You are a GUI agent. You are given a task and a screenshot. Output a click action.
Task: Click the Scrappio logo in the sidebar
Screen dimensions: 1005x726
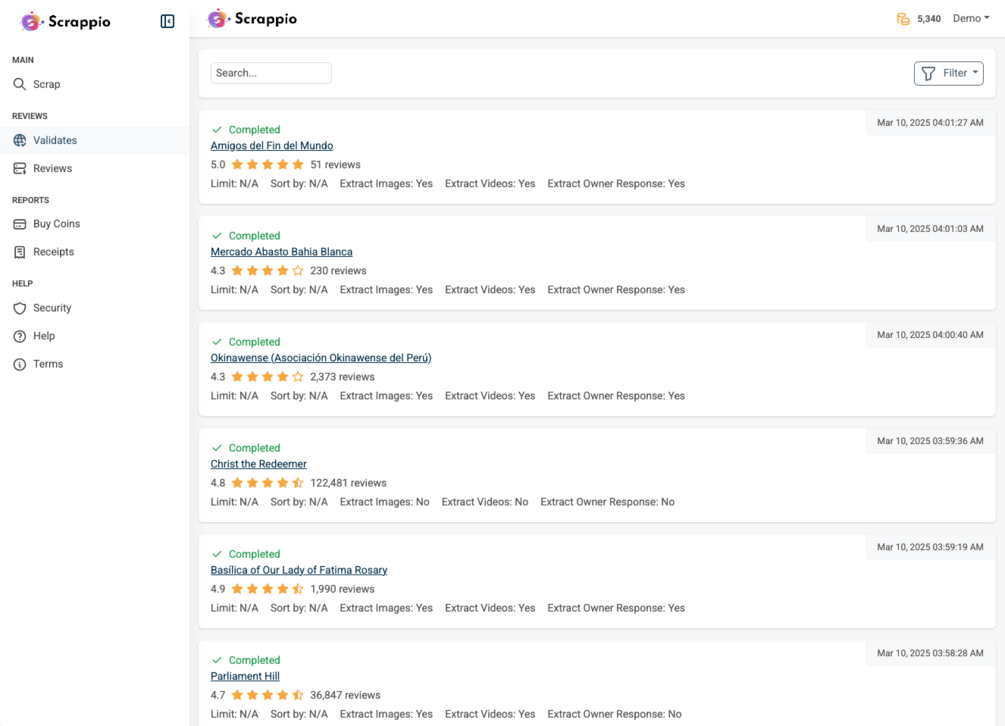(65, 21)
